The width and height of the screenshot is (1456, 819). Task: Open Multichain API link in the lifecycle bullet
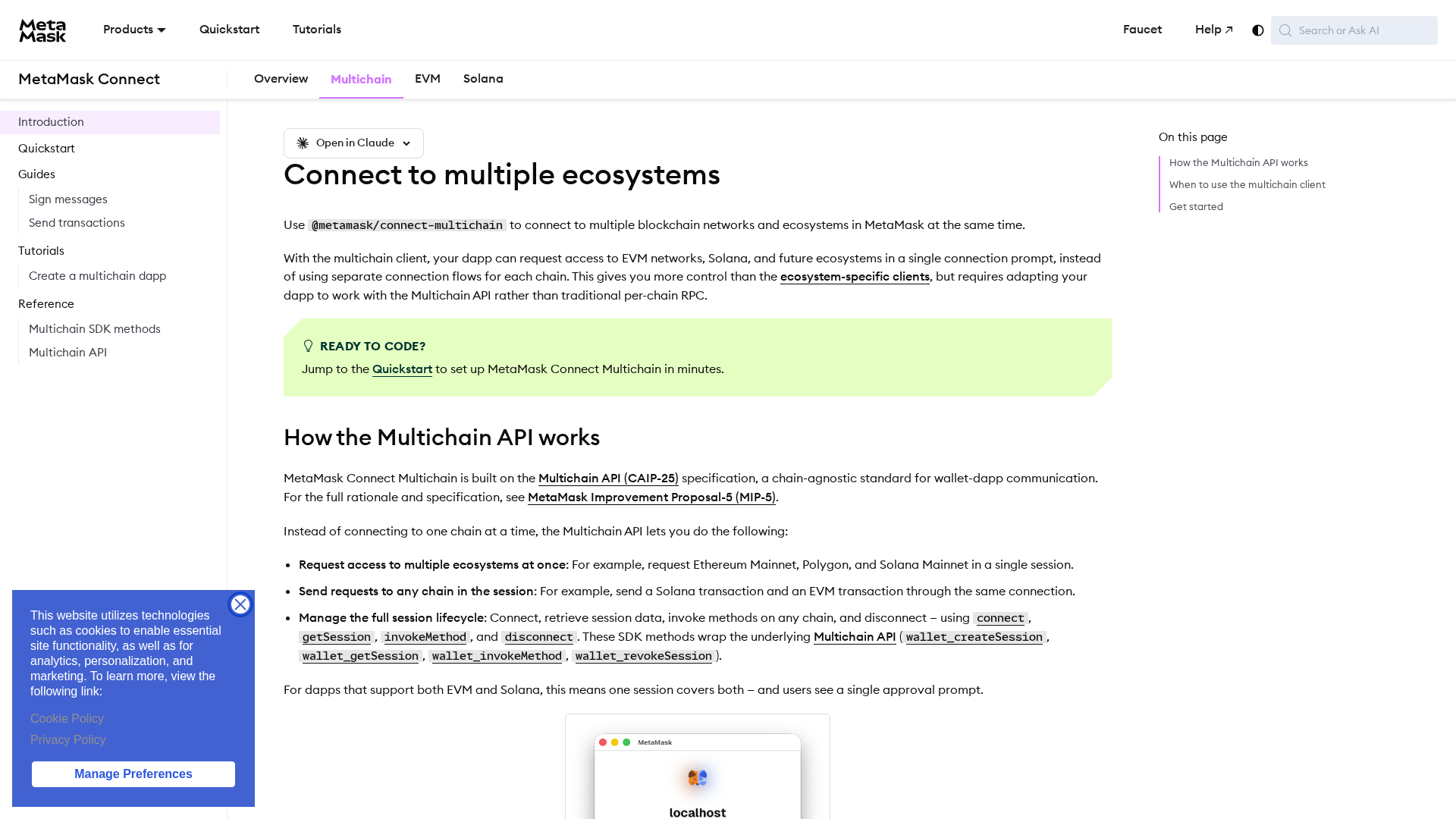click(x=855, y=637)
